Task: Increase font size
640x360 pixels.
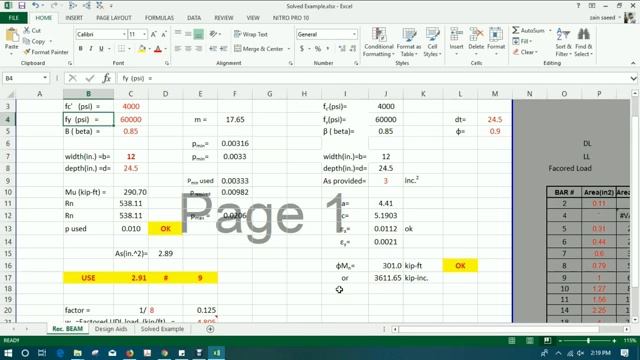Action: [153, 35]
